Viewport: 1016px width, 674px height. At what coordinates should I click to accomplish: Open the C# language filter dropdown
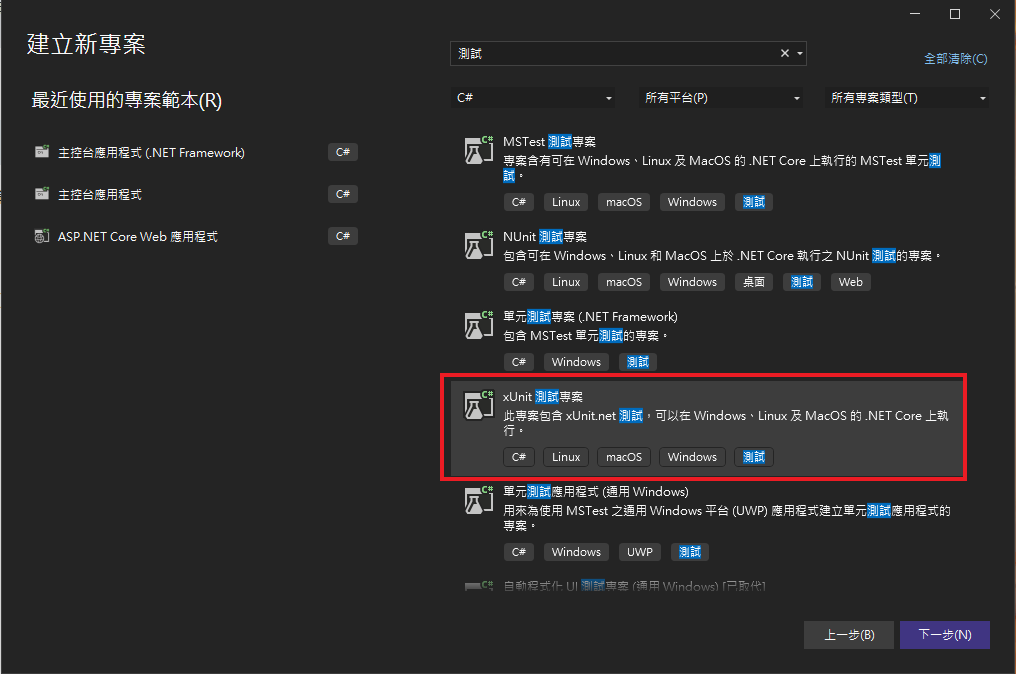pyautogui.click(x=533, y=98)
